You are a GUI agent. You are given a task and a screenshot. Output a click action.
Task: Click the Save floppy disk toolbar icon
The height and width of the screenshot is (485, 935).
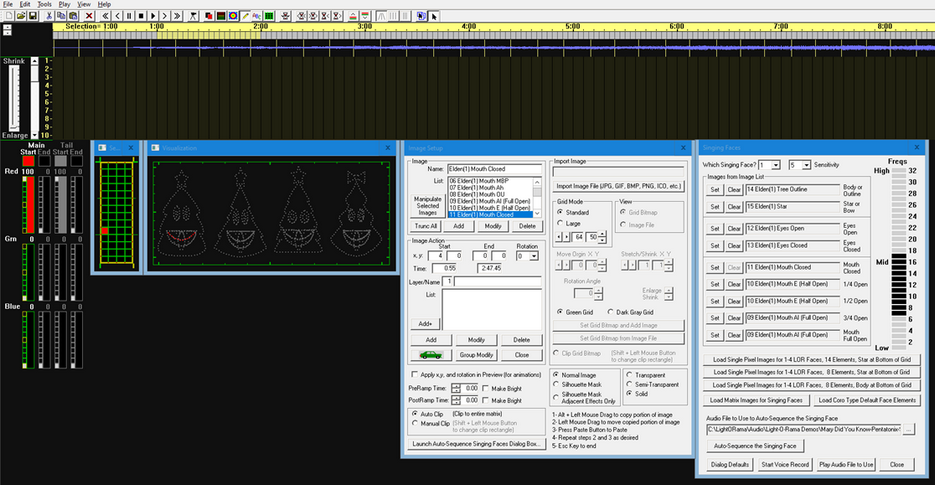[33, 16]
